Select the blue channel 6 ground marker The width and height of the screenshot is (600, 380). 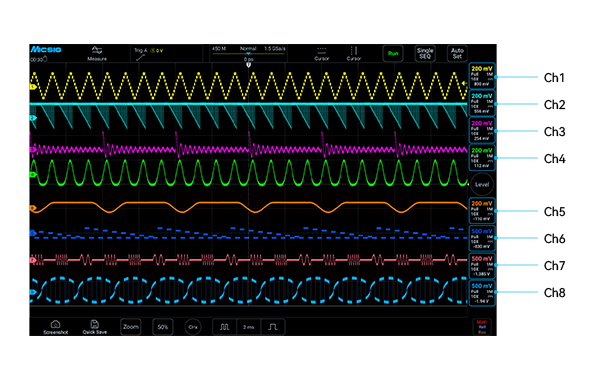[33, 233]
